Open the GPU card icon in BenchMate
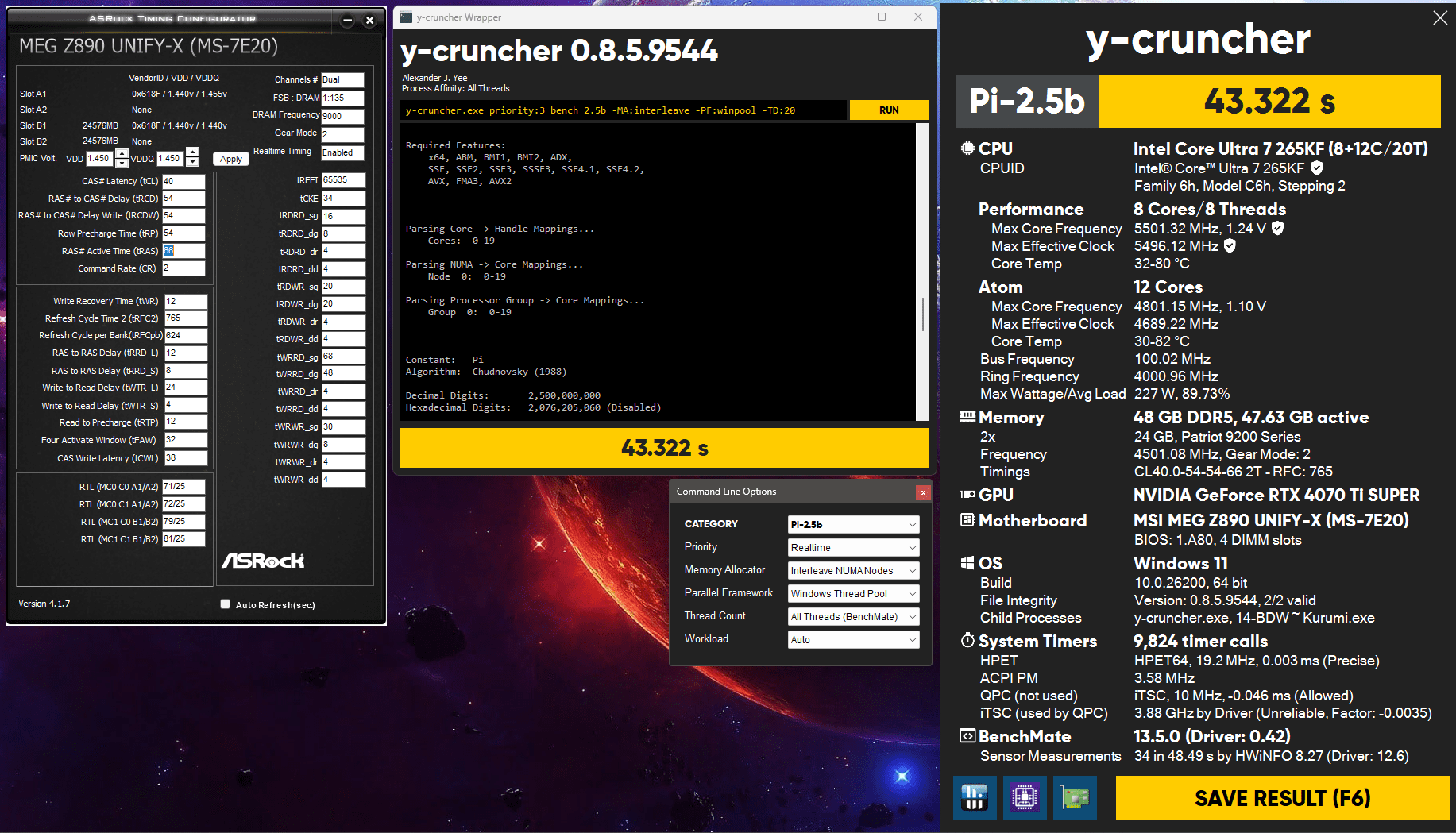1456x833 pixels. pos(1075,797)
